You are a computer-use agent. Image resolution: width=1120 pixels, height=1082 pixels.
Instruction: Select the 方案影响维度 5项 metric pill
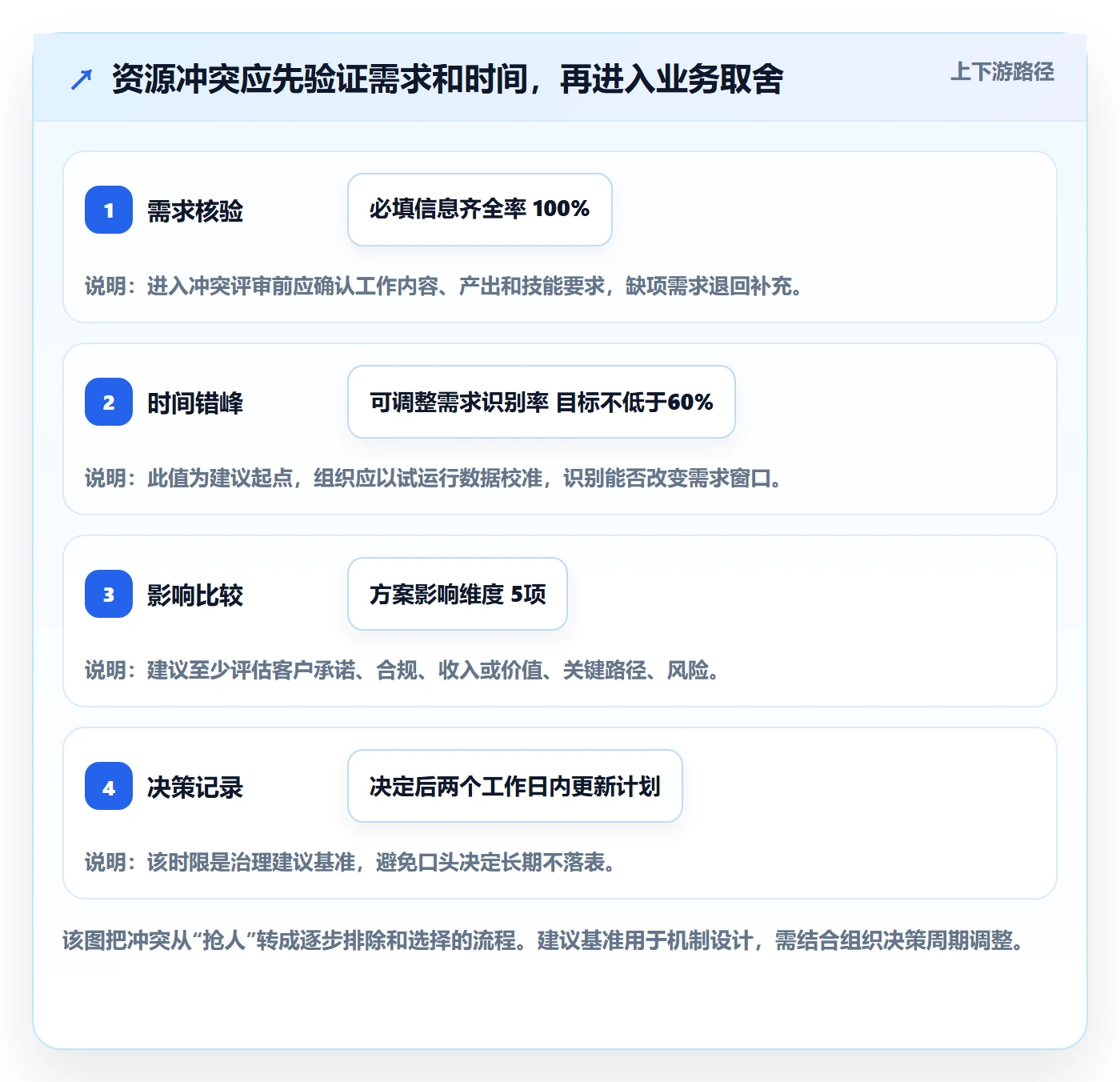click(458, 594)
